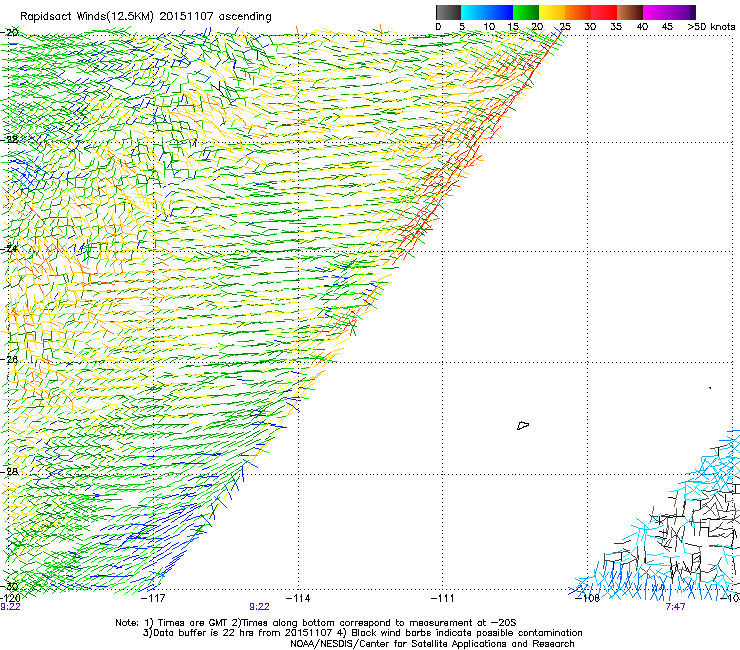Click the blue 10-15 knots legend swatch
Image resolution: width=740 pixels, height=650 pixels.
click(500, 12)
